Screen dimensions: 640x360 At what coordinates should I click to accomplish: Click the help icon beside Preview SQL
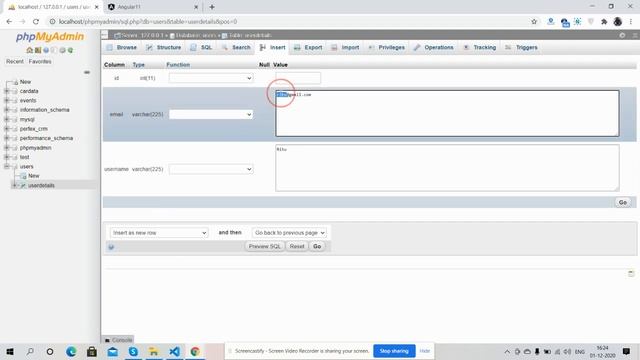pos(111,247)
